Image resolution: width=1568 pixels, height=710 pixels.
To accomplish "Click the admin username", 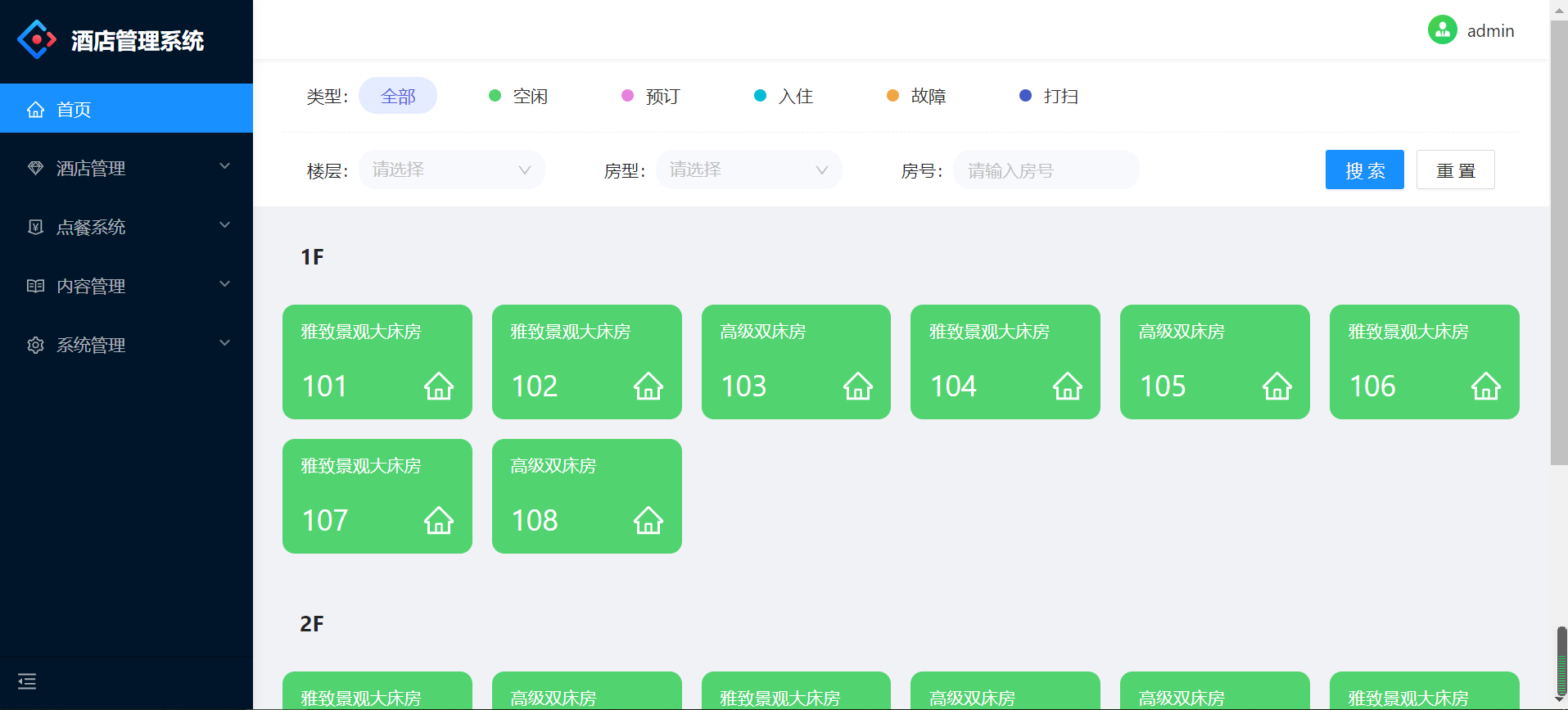I will coord(1490,31).
